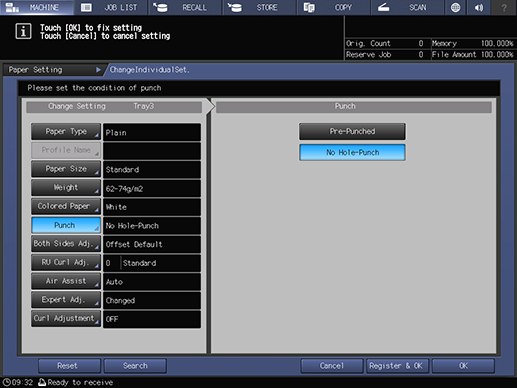Switch to the JOB LIST tab

click(111, 7)
